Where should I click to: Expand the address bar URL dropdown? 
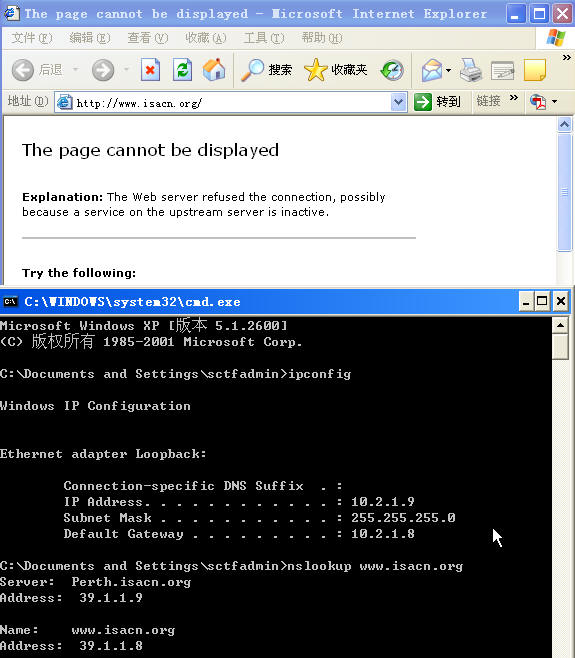(x=399, y=102)
